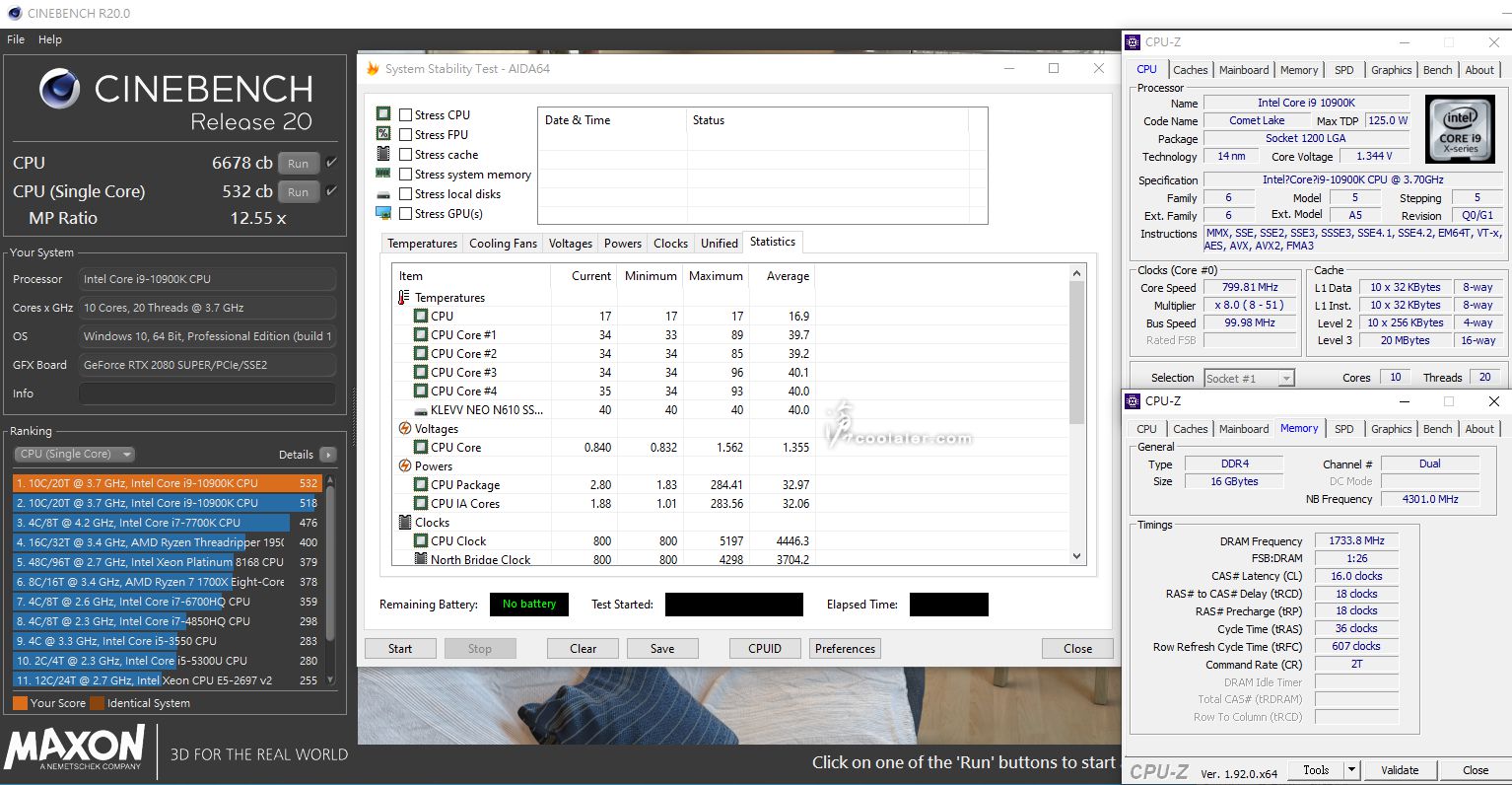The width and height of the screenshot is (1512, 785).
Task: Switch to AIDA64 Temperatures tab
Action: click(422, 244)
